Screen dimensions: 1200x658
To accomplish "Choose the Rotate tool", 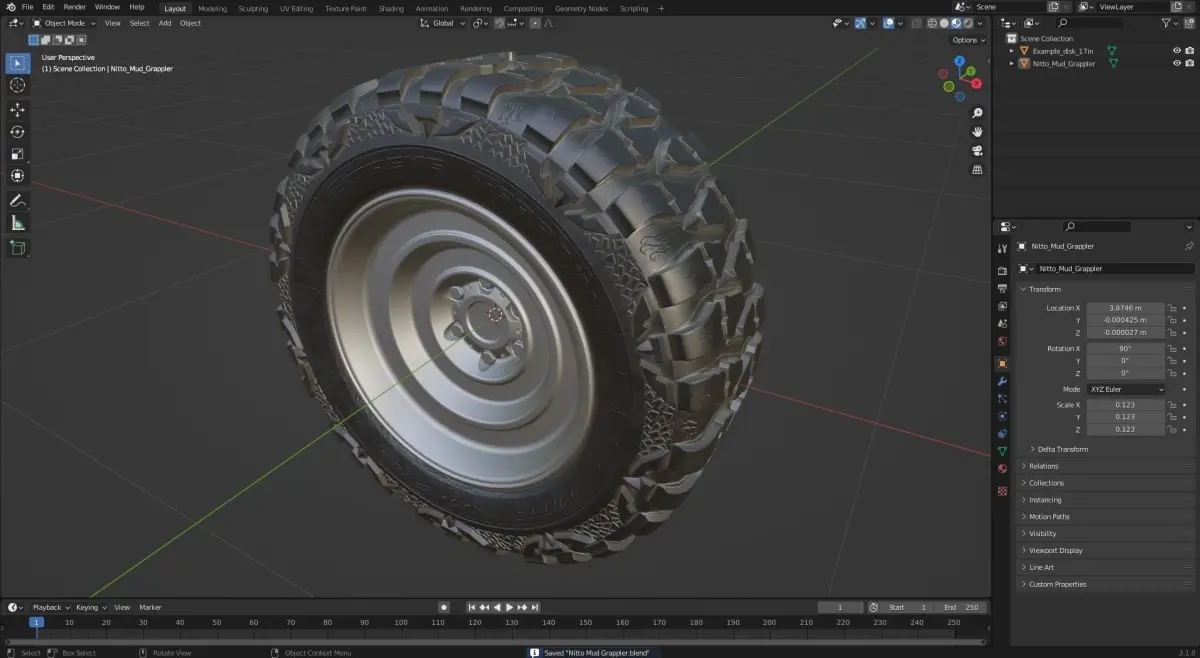I will coord(18,132).
